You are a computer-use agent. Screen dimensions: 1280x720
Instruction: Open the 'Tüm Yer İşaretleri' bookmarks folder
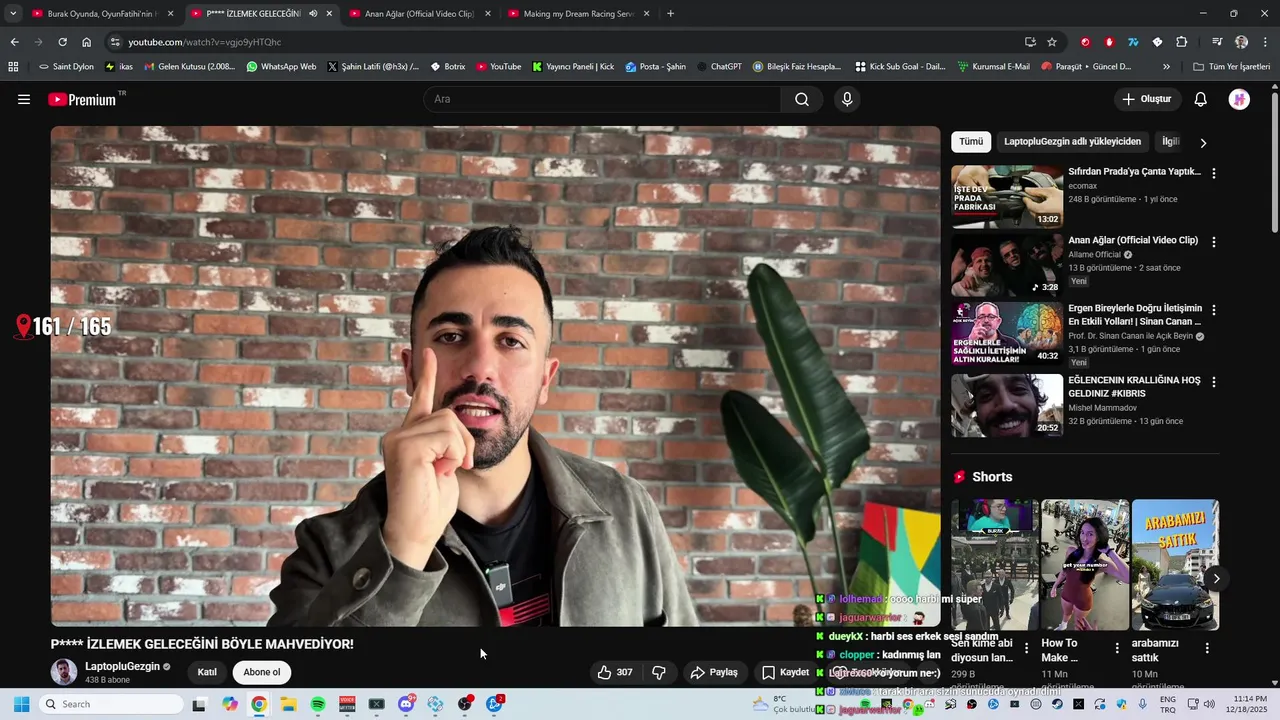1231,67
